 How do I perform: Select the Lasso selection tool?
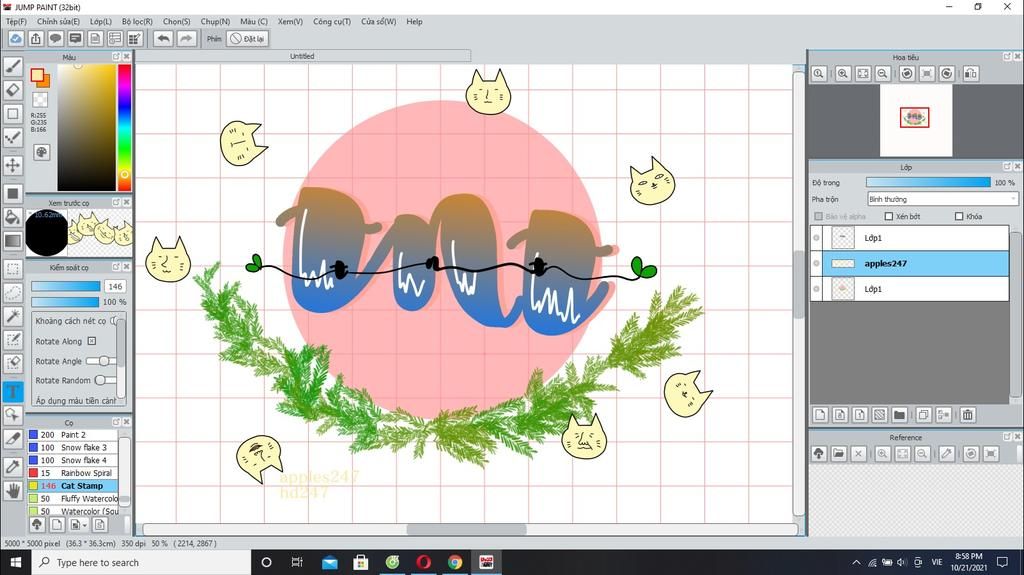coord(13,292)
